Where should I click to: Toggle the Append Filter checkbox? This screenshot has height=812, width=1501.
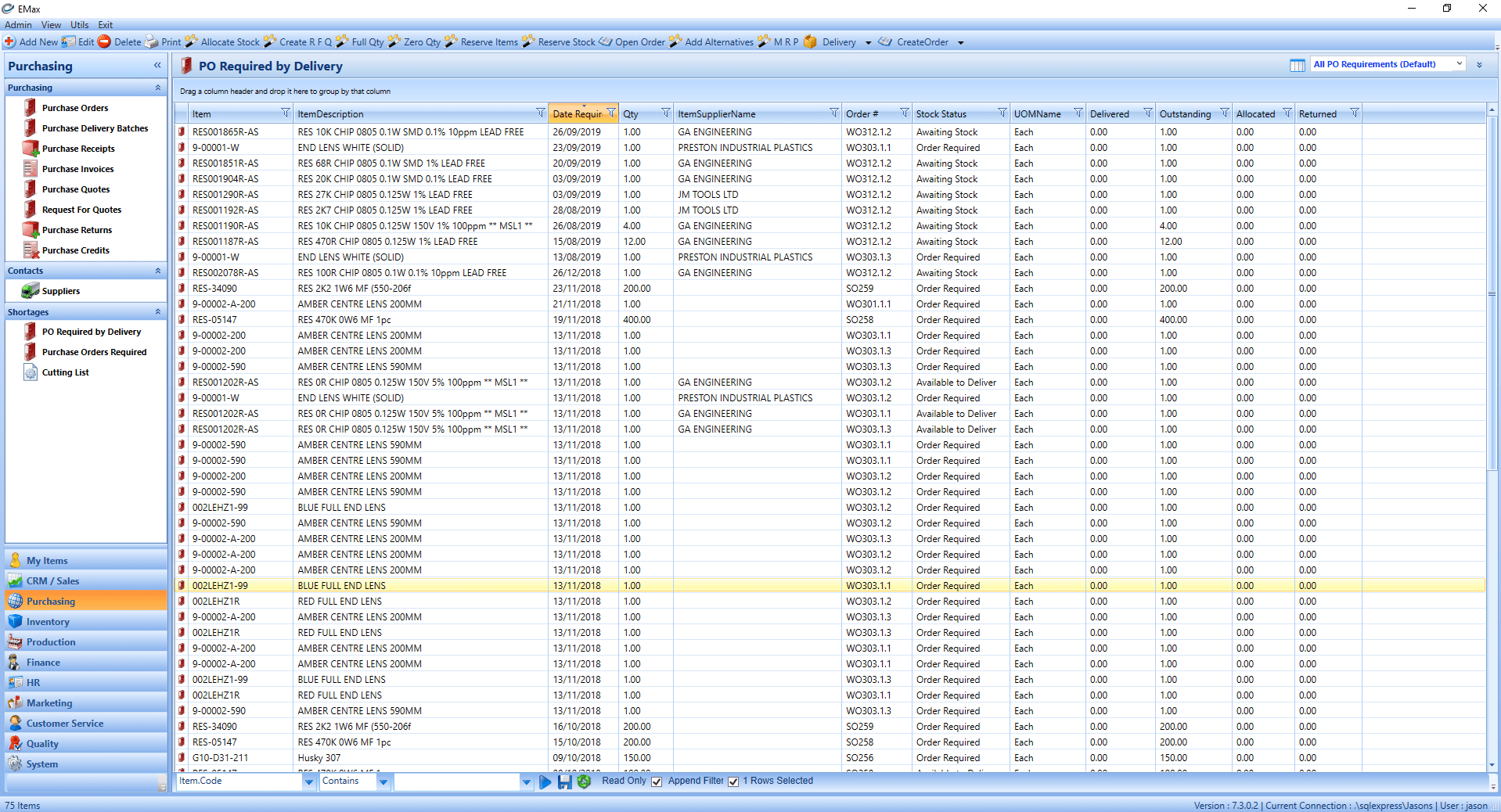(733, 781)
